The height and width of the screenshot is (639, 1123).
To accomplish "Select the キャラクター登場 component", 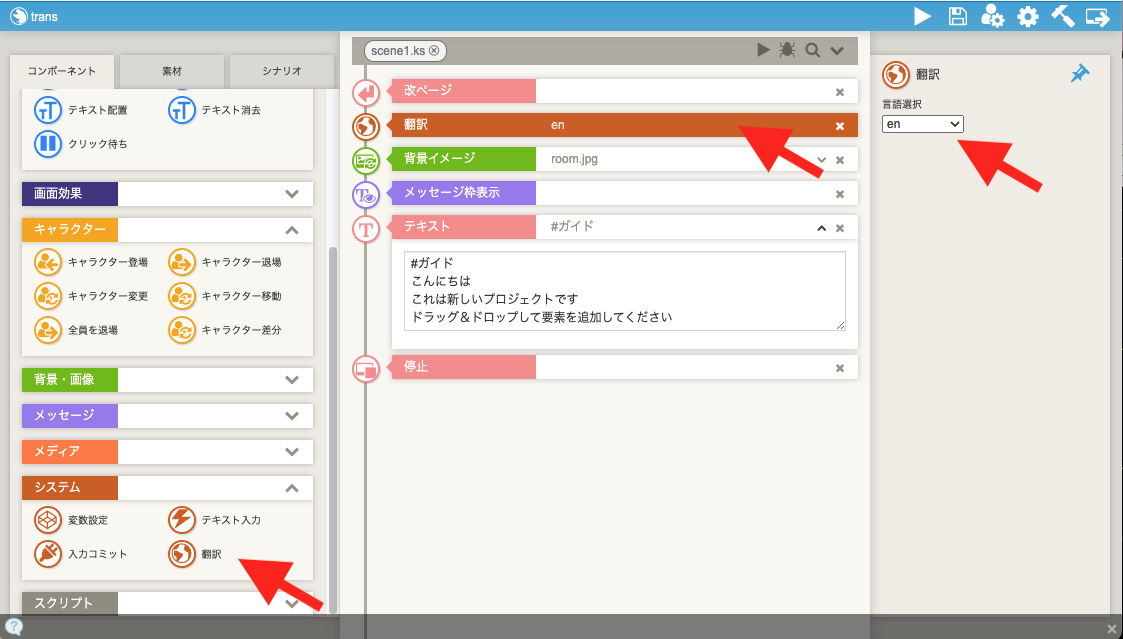I will click(x=48, y=262).
